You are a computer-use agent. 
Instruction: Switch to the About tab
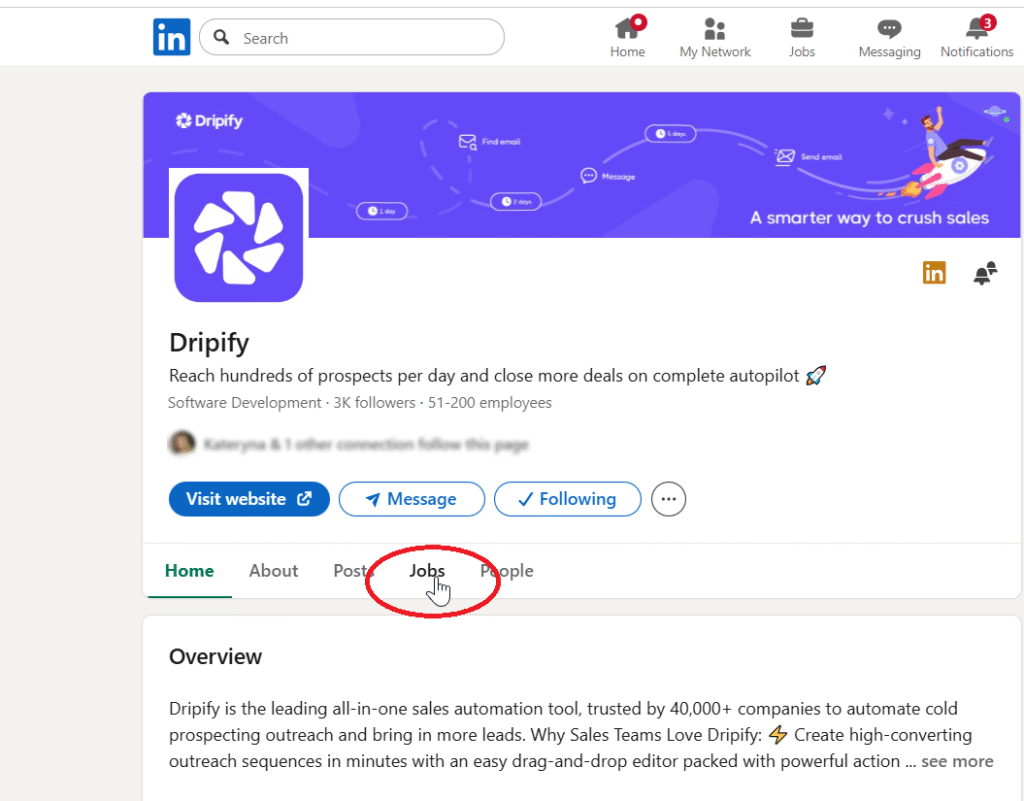pyautogui.click(x=273, y=571)
